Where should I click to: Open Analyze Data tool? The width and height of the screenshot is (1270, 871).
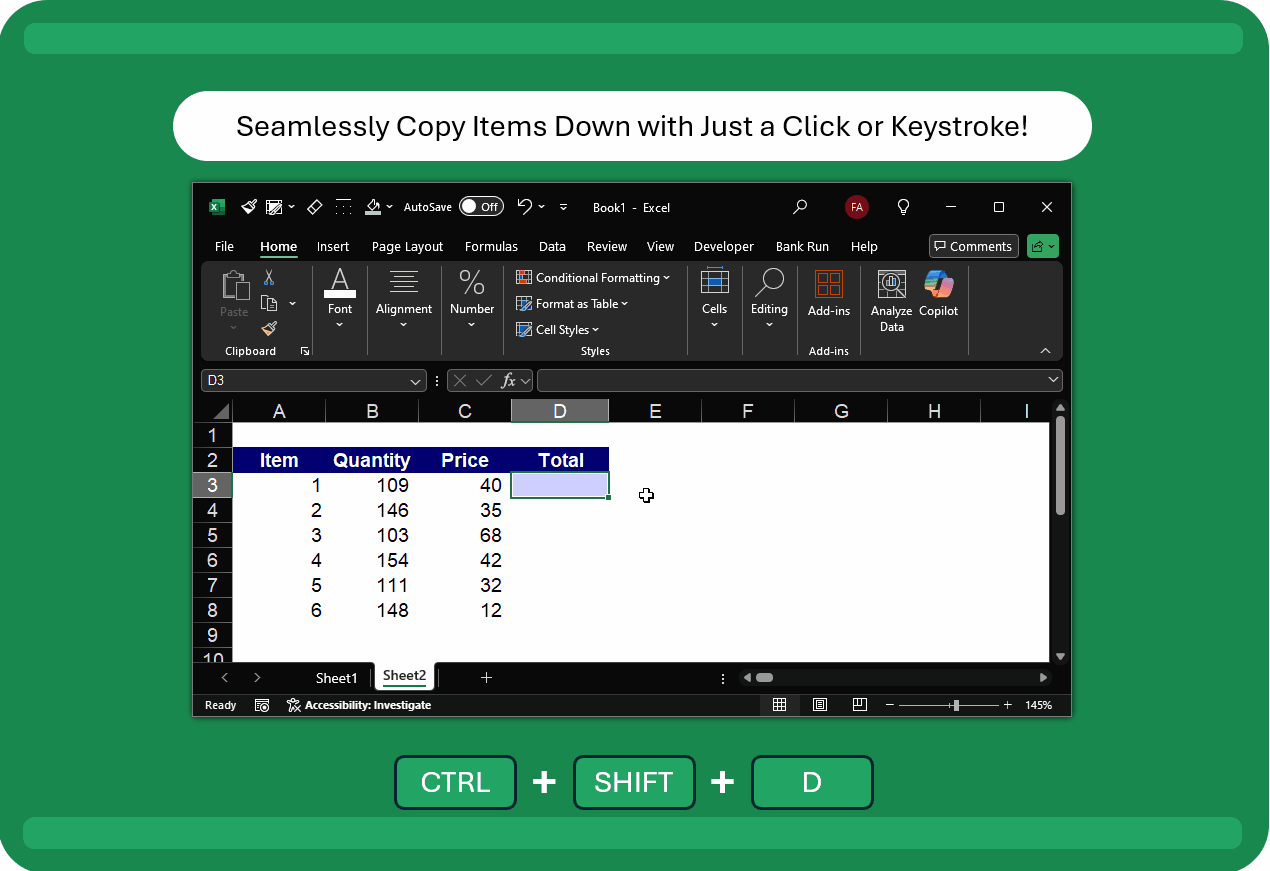tap(891, 300)
